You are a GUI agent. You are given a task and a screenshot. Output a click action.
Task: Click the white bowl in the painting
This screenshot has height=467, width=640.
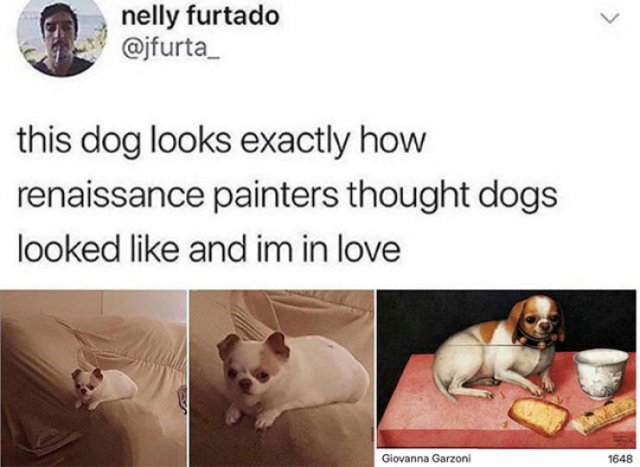click(x=600, y=374)
